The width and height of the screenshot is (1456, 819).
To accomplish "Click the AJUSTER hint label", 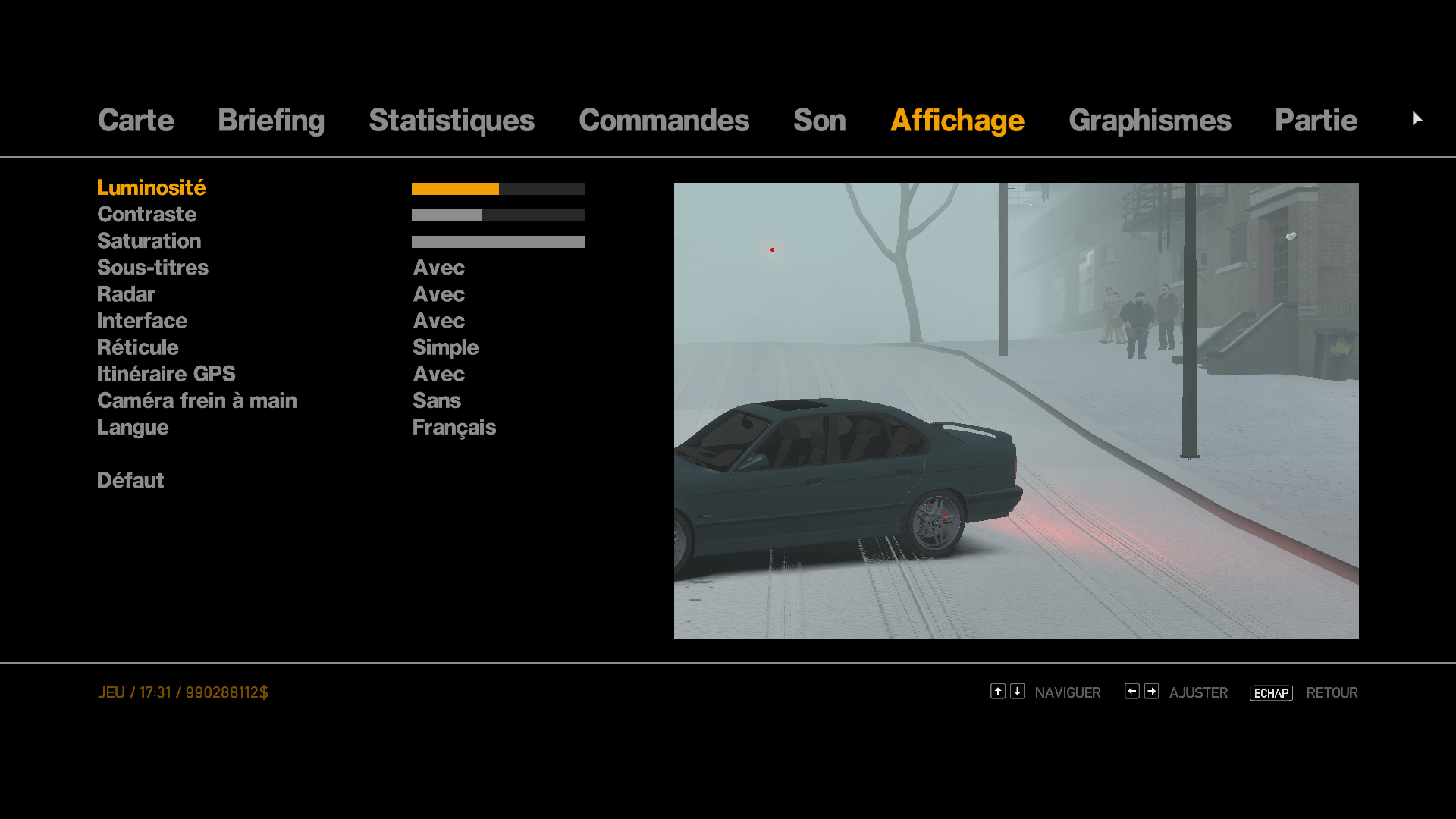I will coord(1198,692).
